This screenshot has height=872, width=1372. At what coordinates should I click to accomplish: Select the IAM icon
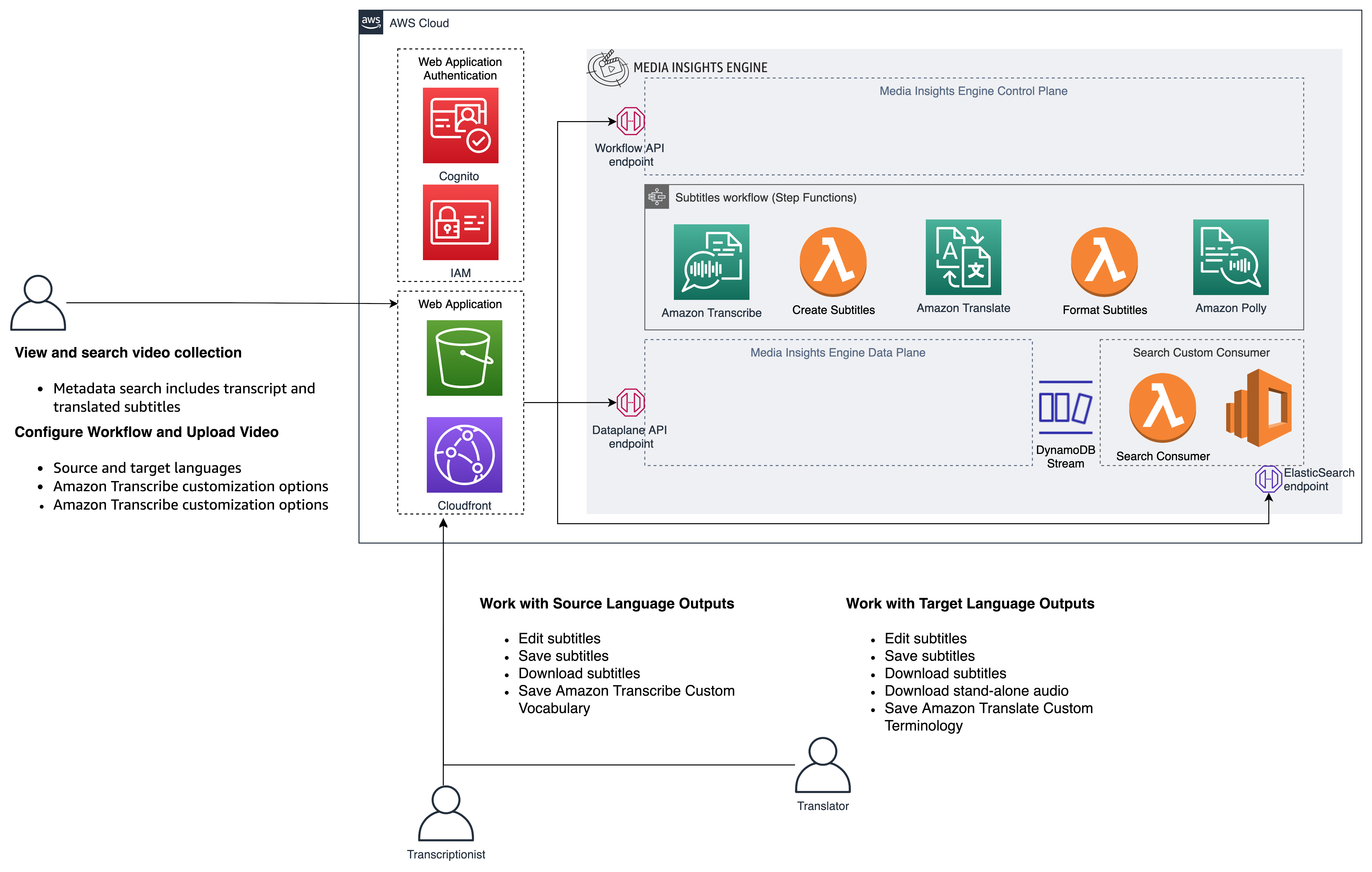pyautogui.click(x=460, y=222)
